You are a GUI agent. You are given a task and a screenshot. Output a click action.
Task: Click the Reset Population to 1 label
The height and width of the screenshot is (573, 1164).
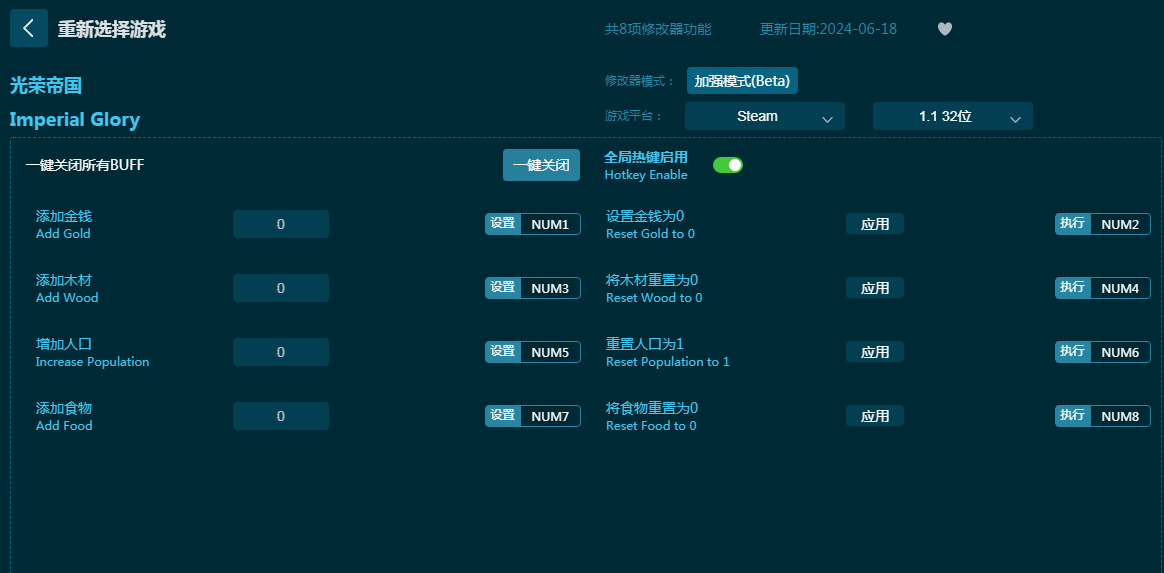(667, 361)
